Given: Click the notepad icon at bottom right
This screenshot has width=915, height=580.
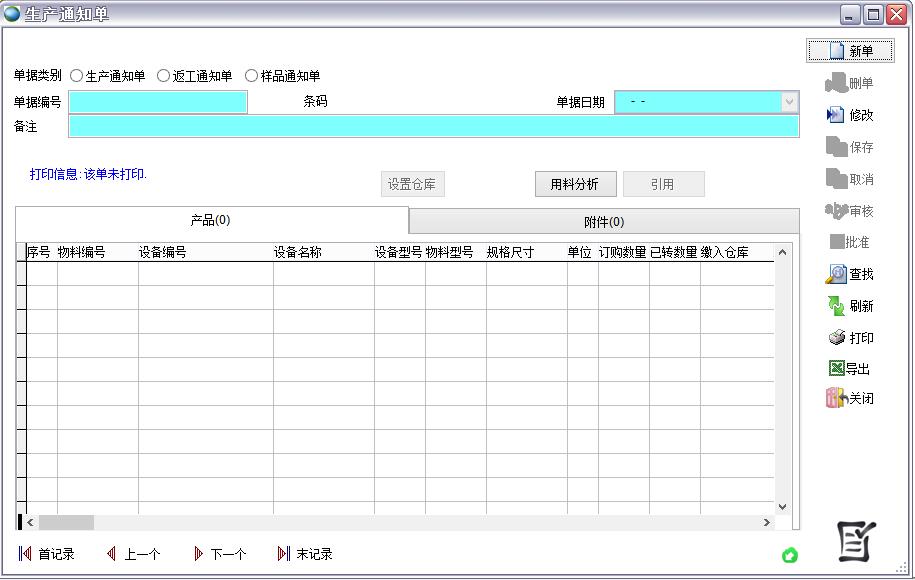Looking at the screenshot, I should tap(856, 541).
